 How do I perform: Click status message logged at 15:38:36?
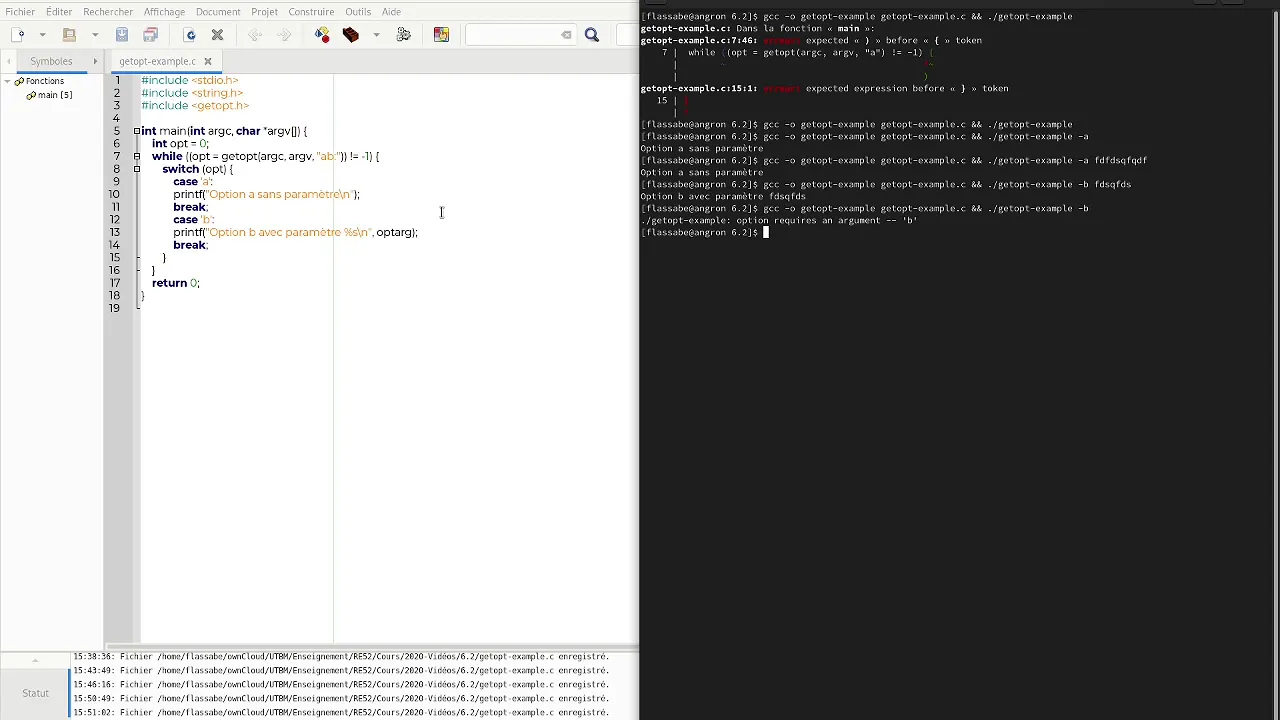tap(340, 657)
